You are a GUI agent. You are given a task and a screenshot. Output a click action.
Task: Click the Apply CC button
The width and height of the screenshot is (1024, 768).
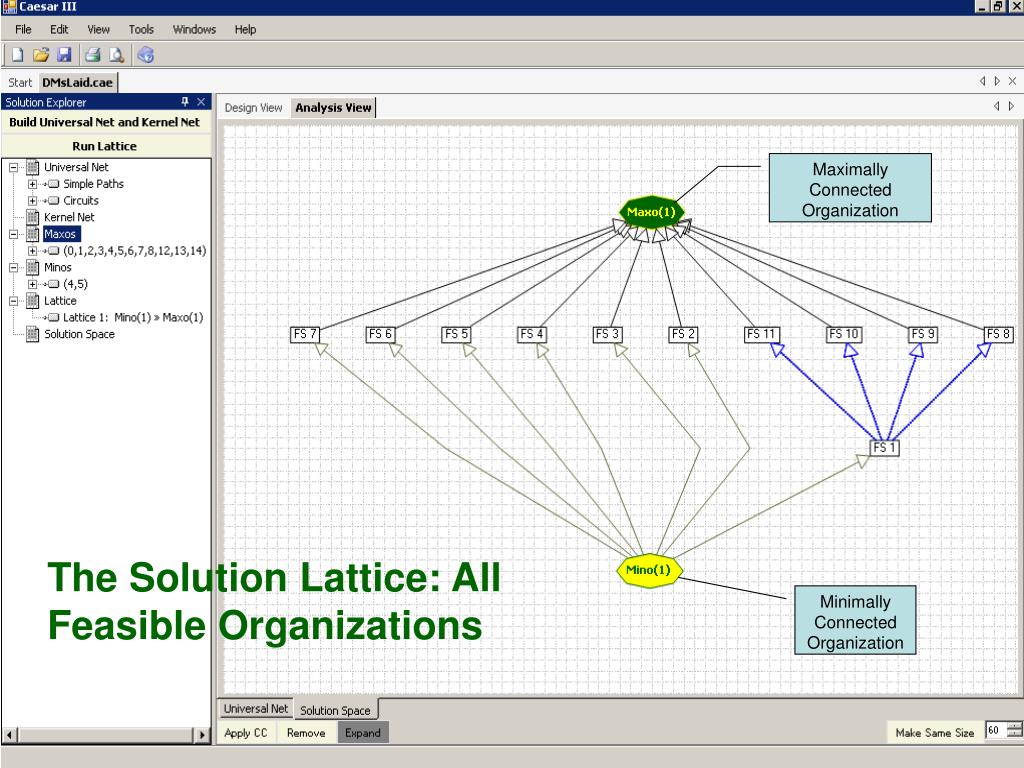246,733
